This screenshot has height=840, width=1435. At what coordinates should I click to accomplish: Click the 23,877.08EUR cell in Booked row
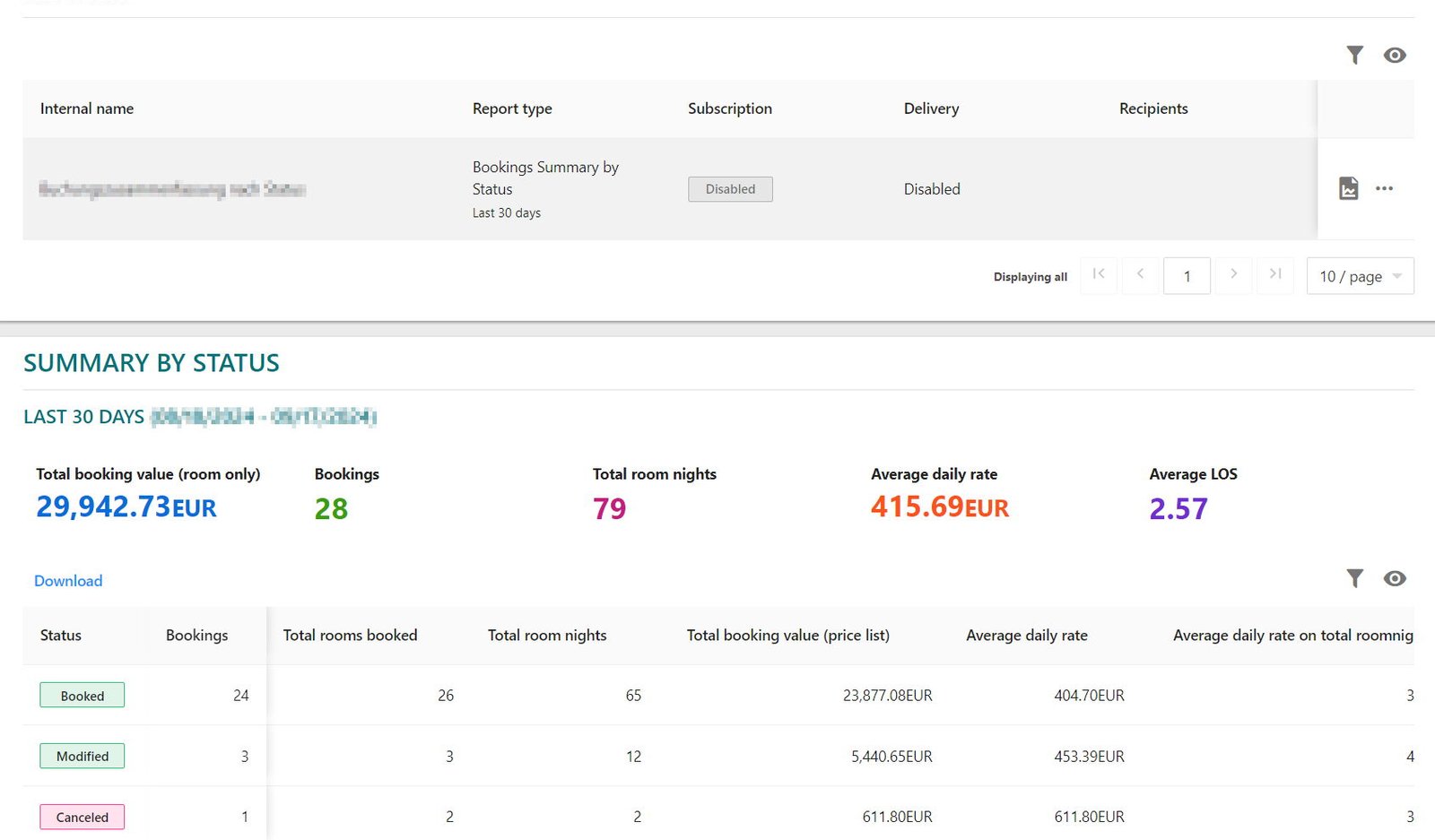click(888, 696)
